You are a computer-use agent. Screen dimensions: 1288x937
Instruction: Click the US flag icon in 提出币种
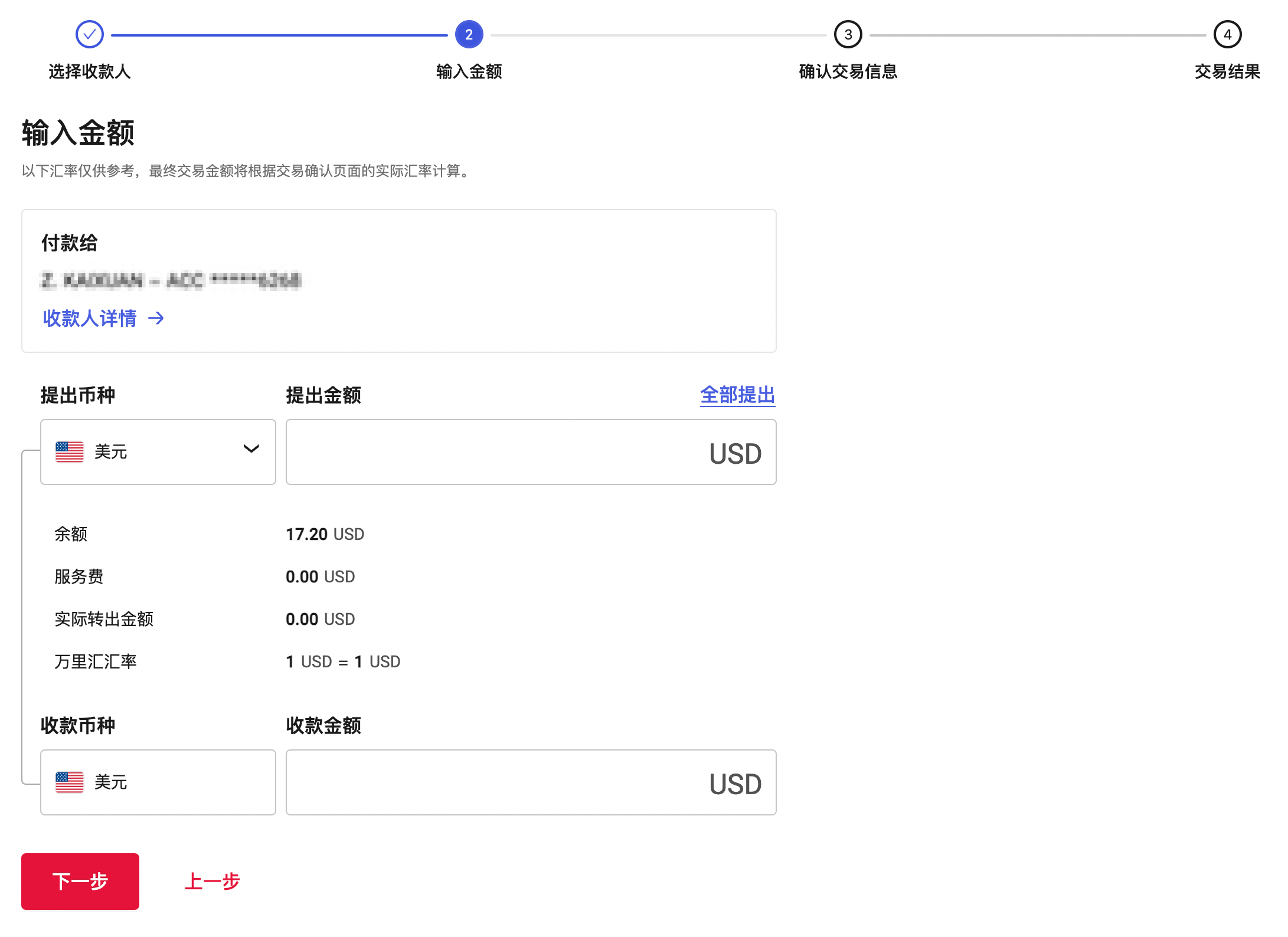[69, 451]
